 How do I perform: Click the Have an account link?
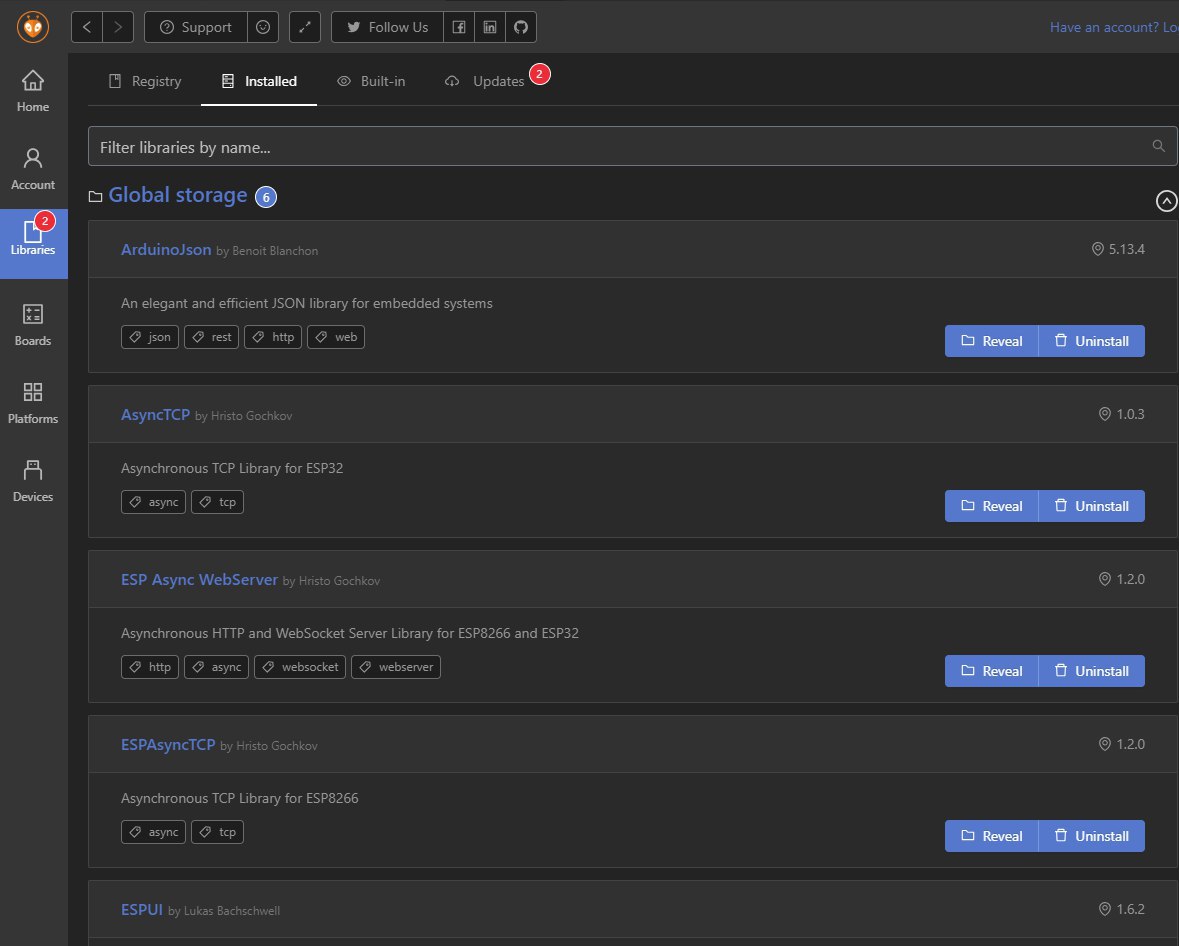(x=1114, y=27)
